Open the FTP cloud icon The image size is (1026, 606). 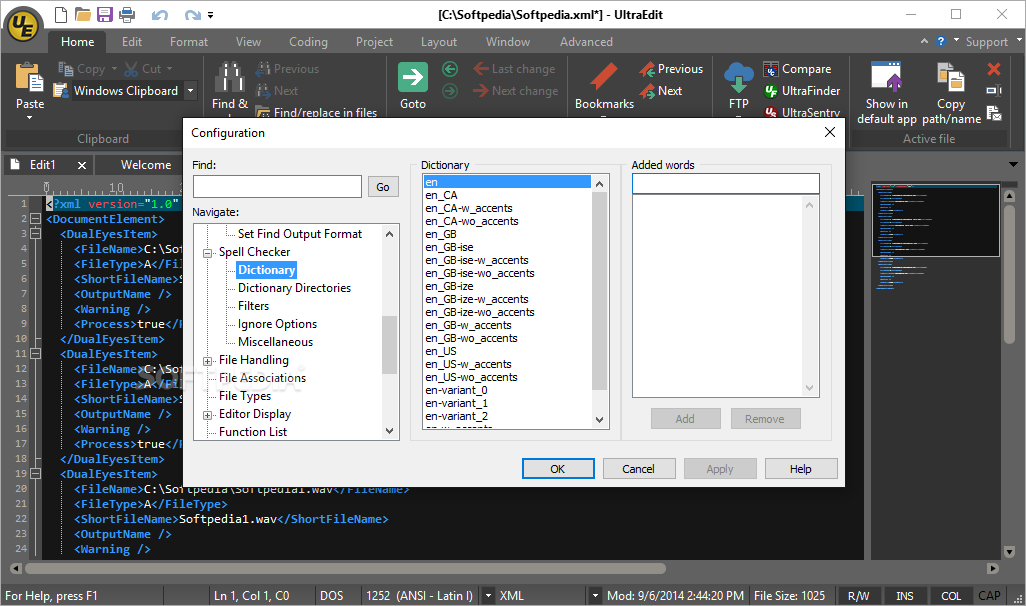tap(739, 77)
